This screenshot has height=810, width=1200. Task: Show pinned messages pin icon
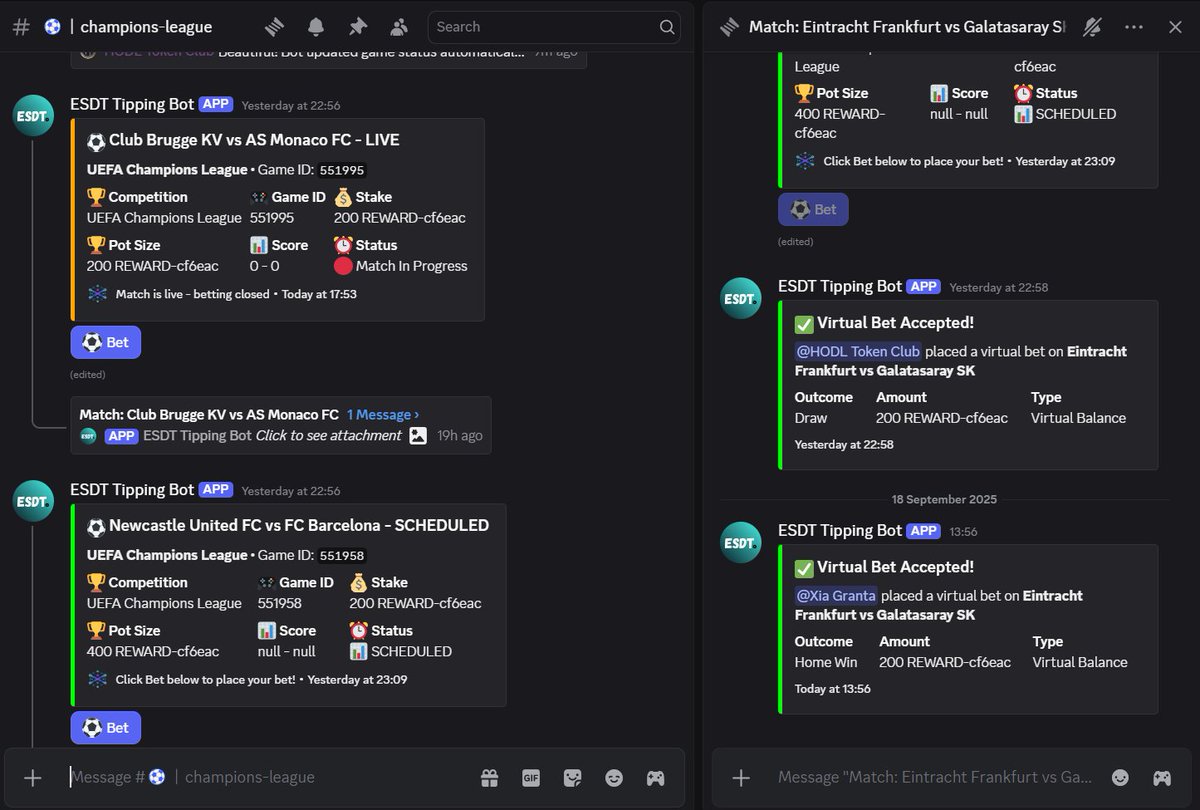tap(357, 27)
